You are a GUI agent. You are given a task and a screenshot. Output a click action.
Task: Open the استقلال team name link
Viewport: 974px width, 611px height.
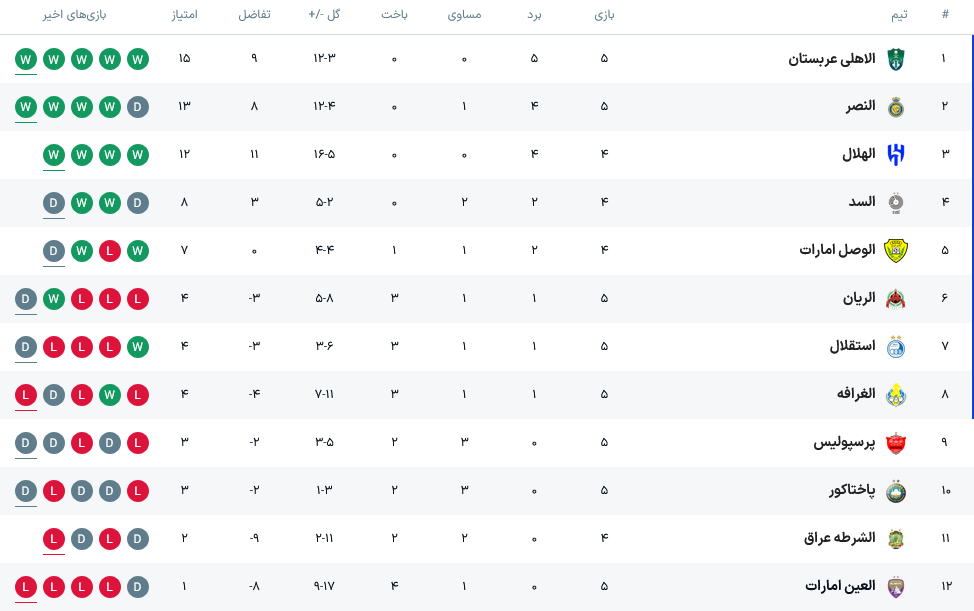852,346
